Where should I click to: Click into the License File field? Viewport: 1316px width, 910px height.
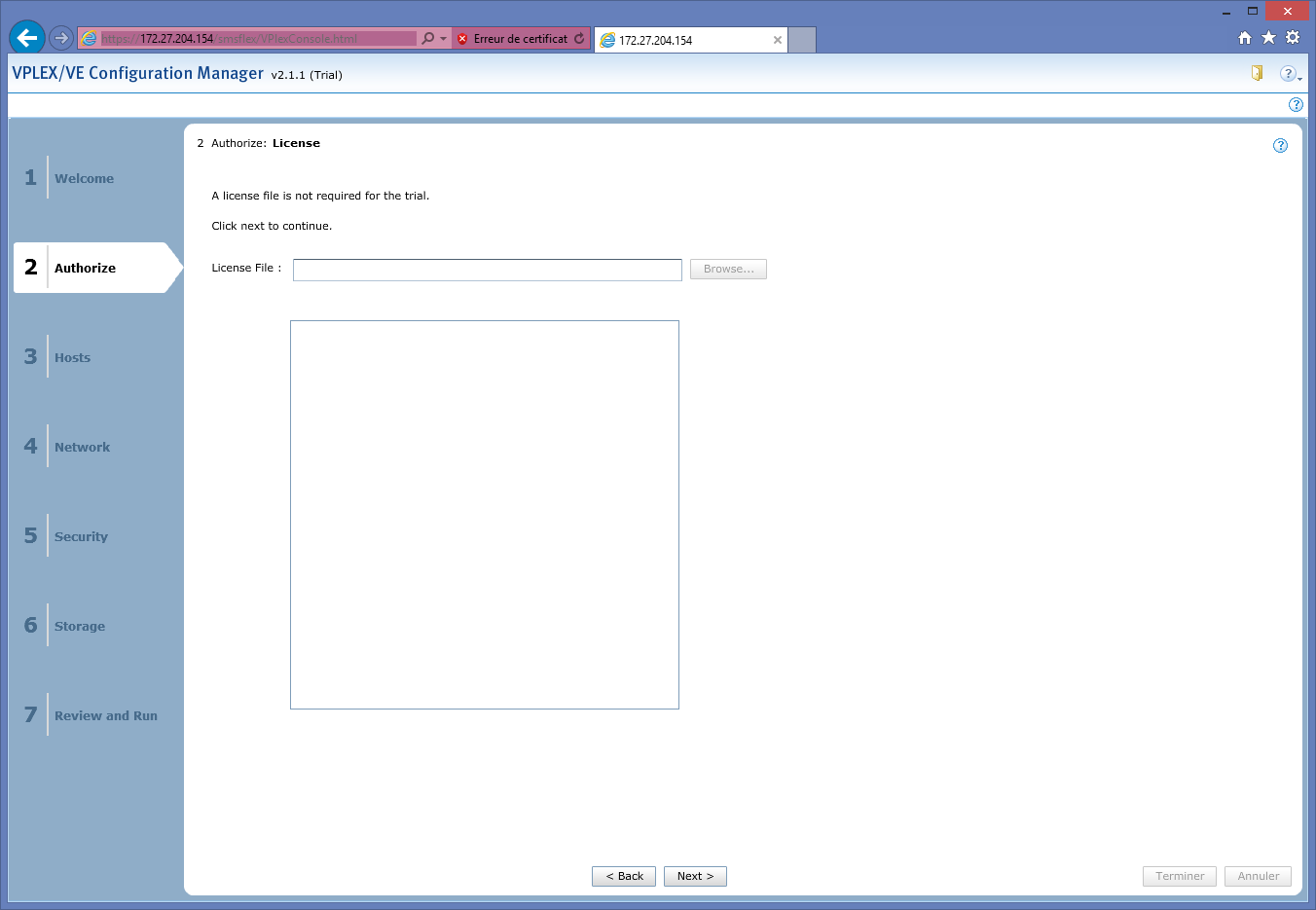coord(487,270)
